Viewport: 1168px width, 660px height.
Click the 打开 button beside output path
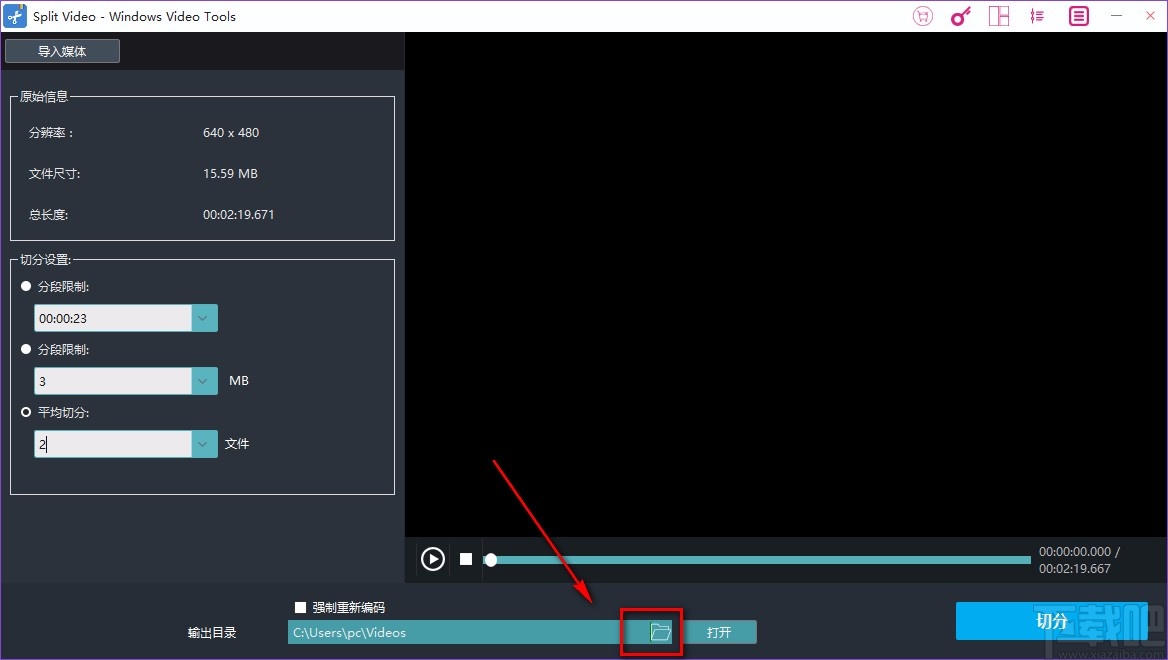pos(721,631)
